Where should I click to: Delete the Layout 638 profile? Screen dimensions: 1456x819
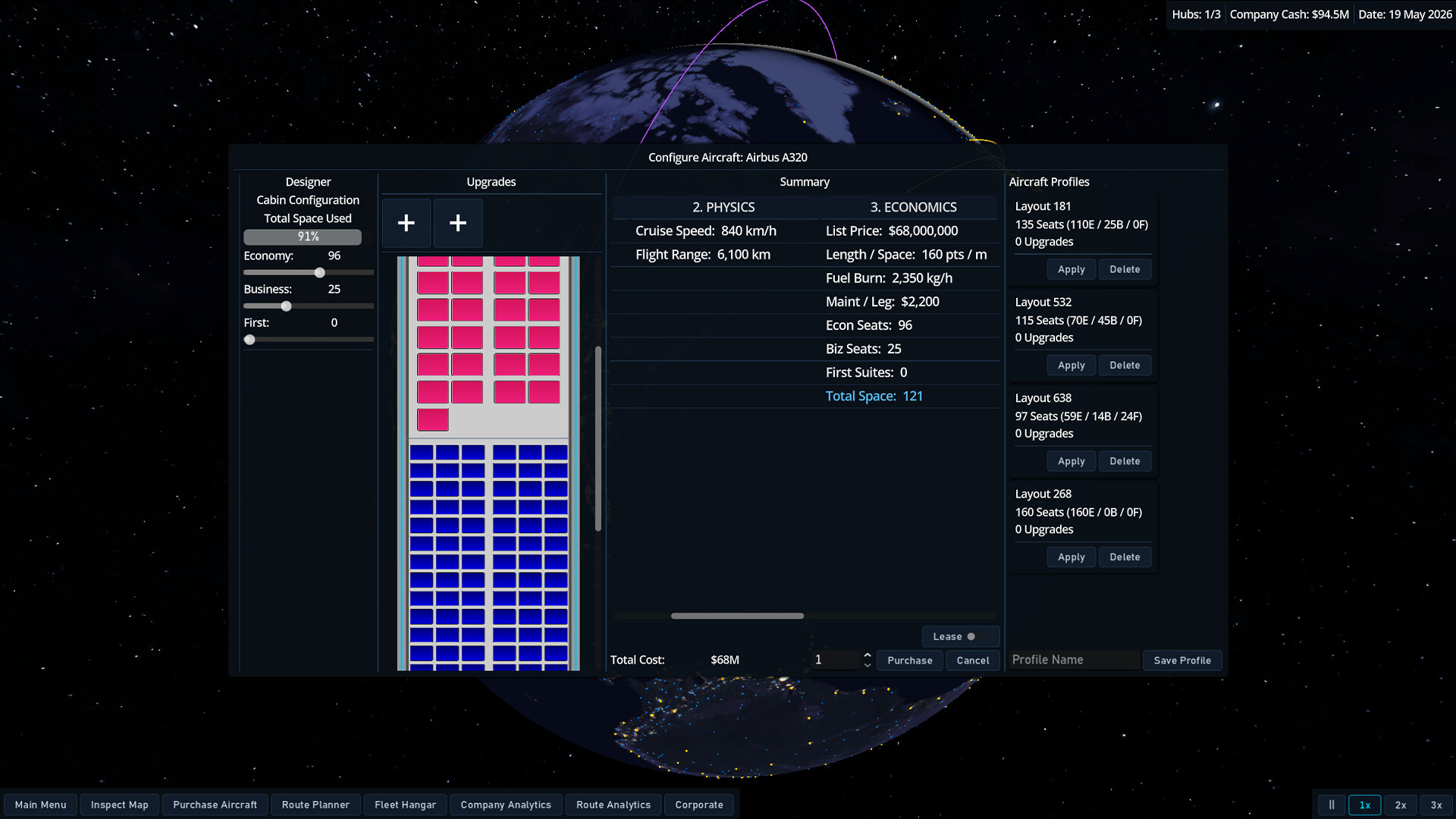[1125, 461]
